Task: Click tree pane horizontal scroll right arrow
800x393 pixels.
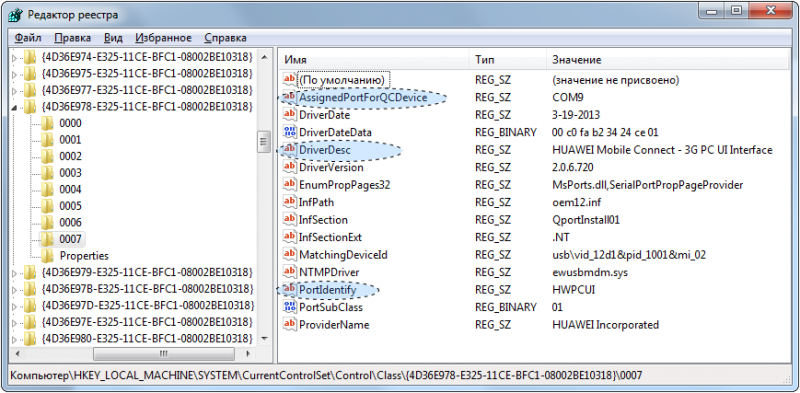Action: coord(248,353)
